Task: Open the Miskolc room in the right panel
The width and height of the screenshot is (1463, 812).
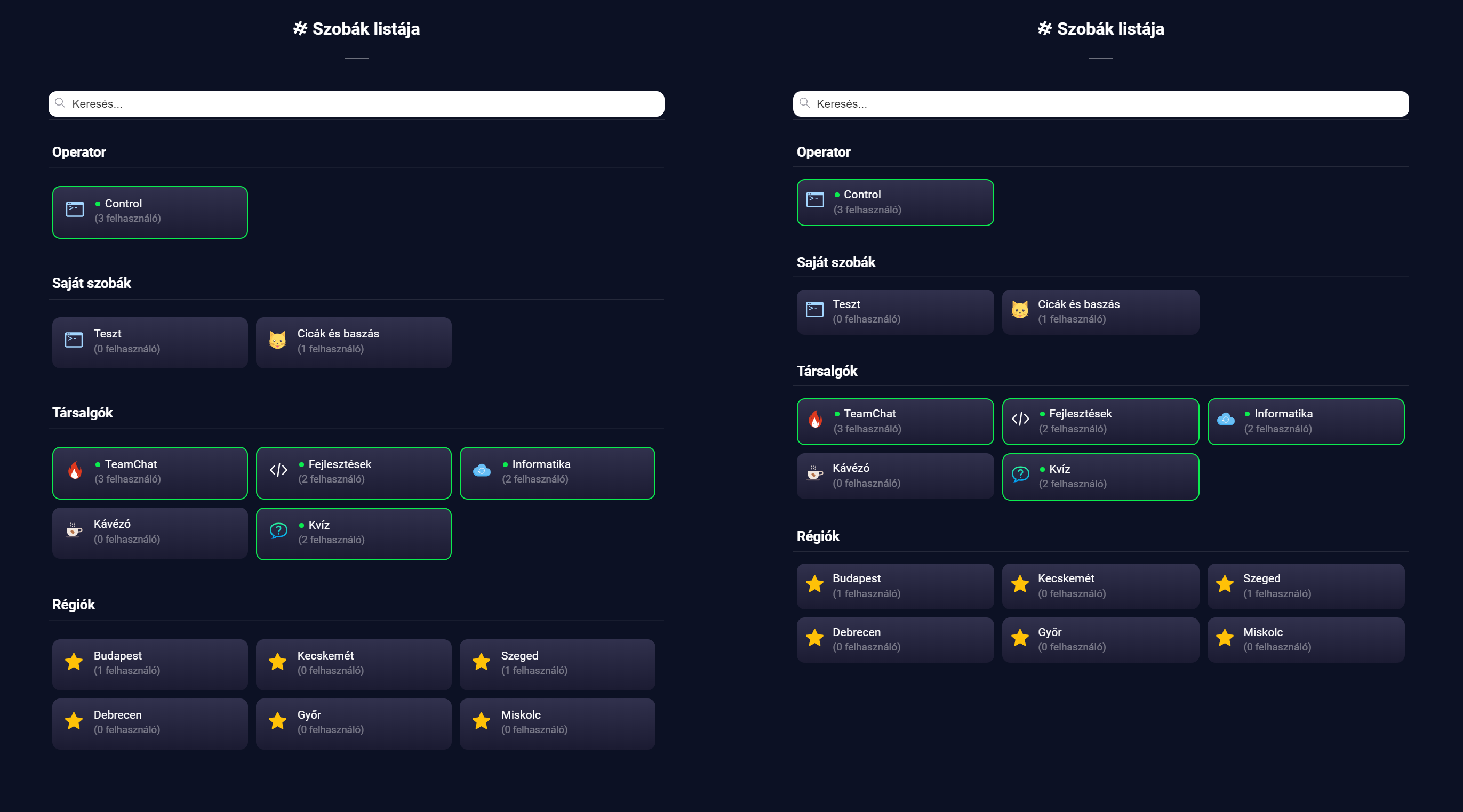Action: click(1305, 639)
